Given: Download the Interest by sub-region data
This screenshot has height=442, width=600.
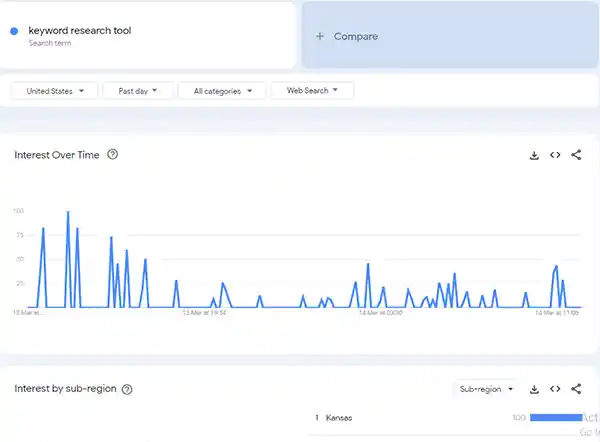Looking at the screenshot, I should pyautogui.click(x=534, y=389).
